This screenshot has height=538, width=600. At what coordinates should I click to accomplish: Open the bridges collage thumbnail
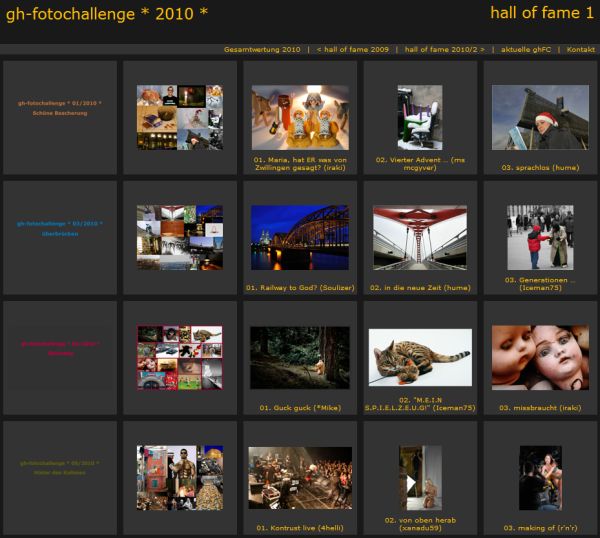coord(179,237)
